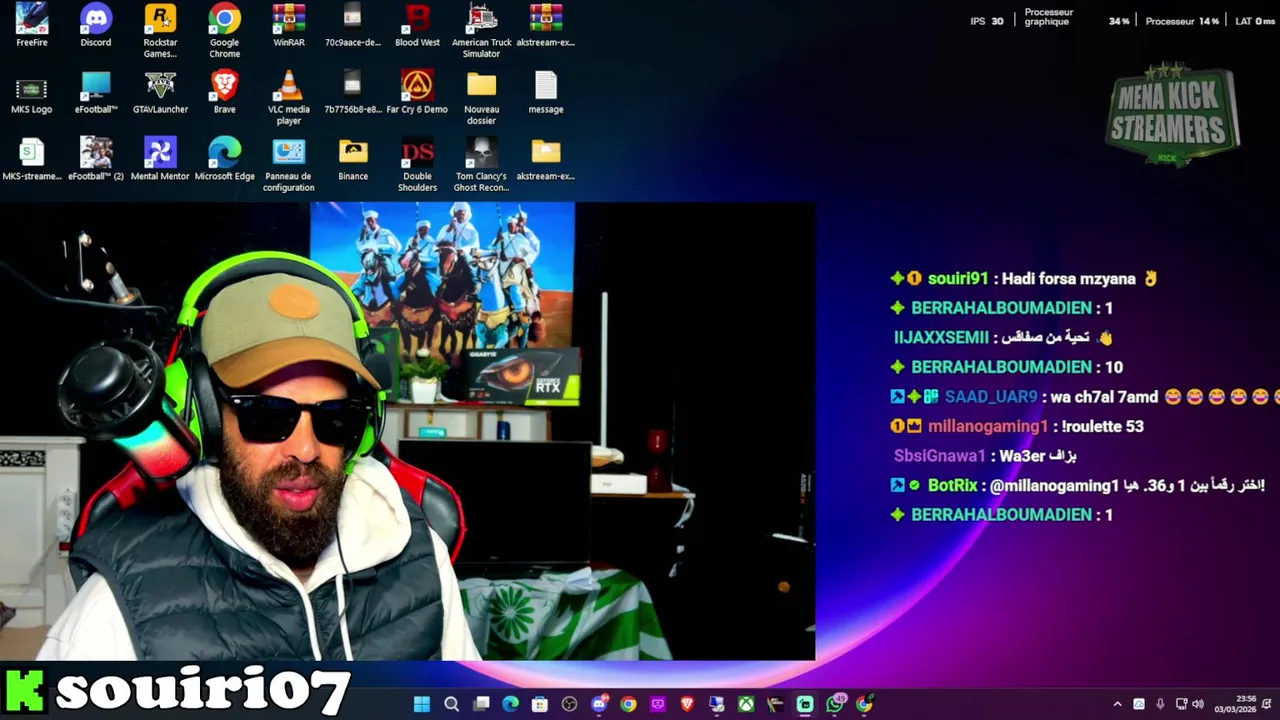1280x720 pixels.
Task: Select akstream-ex... folder beside Tom Clancy's Ghost Recon
Action: (x=545, y=160)
